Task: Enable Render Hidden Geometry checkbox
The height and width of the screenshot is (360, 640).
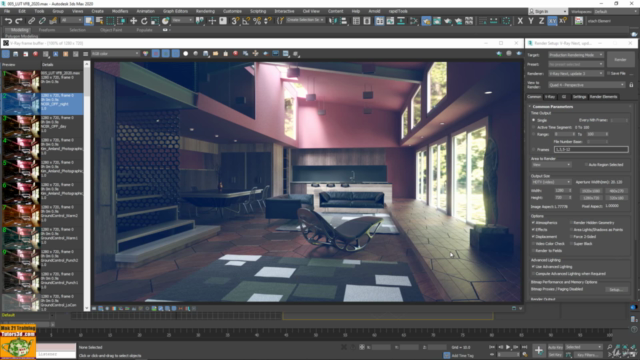Action: 571,223
